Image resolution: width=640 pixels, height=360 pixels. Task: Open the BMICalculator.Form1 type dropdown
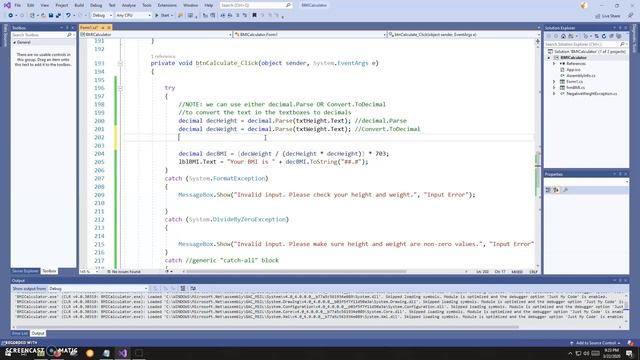(310, 35)
